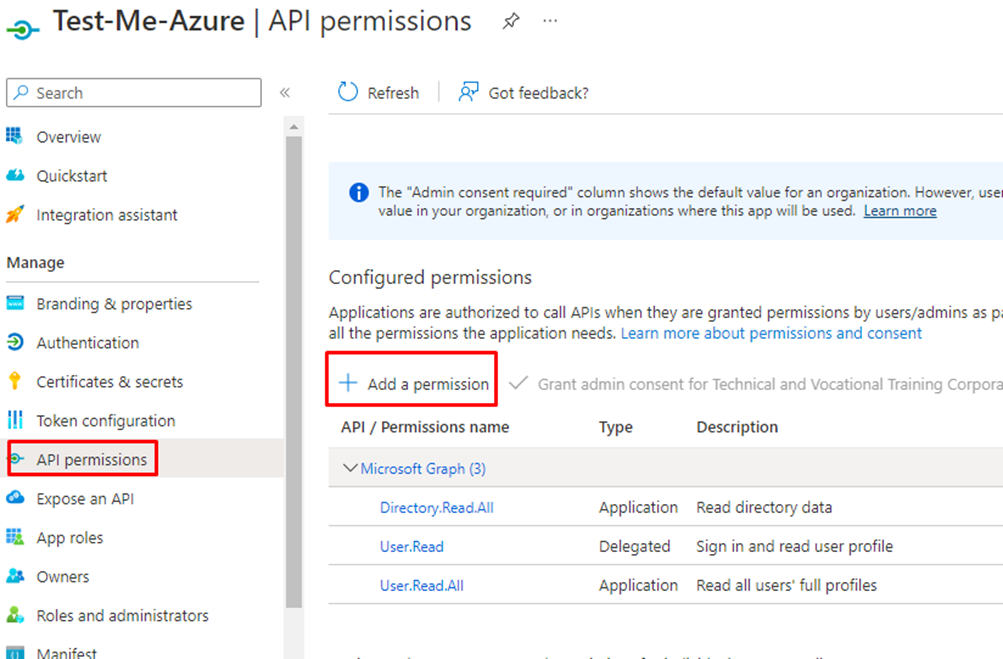This screenshot has width=1003, height=659.
Task: Click the Configured permissions heading
Action: (430, 278)
